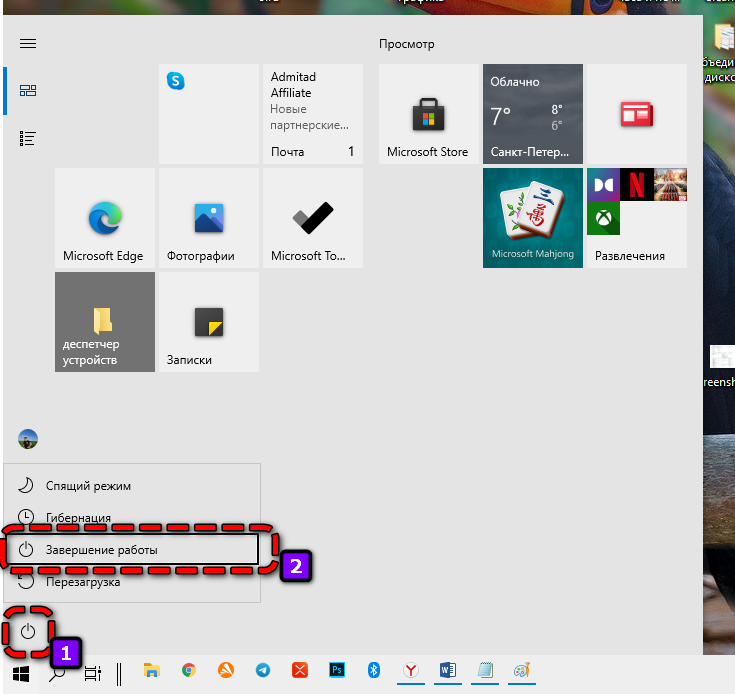Open the weather tile for Санкт-Петербург
Viewport: 735px width, 694px height.
point(532,114)
